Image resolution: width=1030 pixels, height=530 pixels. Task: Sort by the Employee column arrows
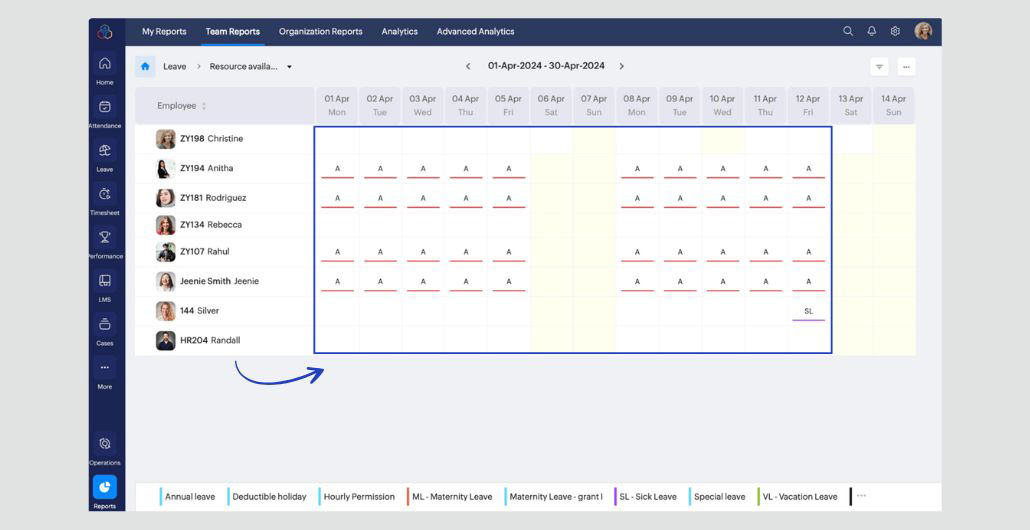[204, 106]
